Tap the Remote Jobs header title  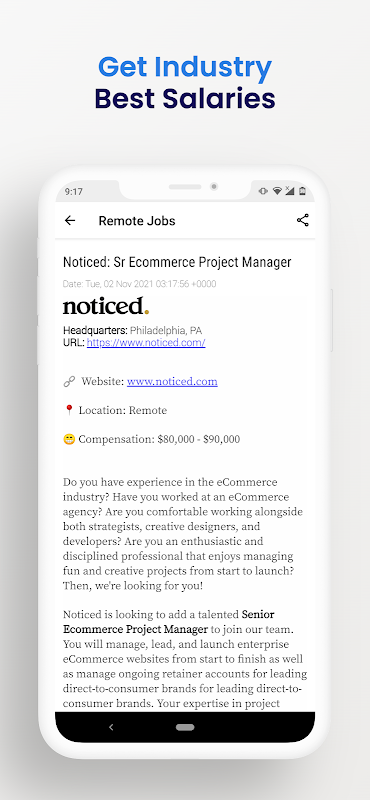tap(137, 221)
